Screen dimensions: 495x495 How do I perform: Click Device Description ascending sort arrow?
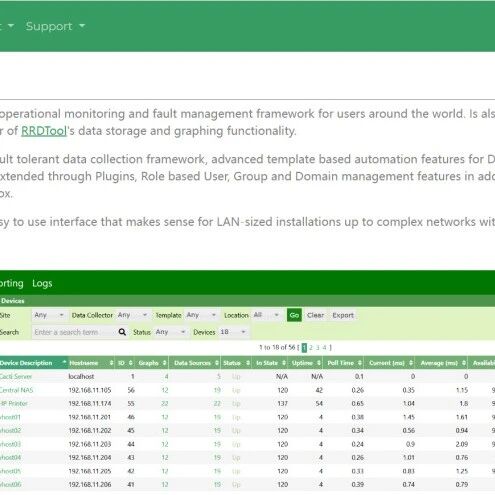point(64,362)
